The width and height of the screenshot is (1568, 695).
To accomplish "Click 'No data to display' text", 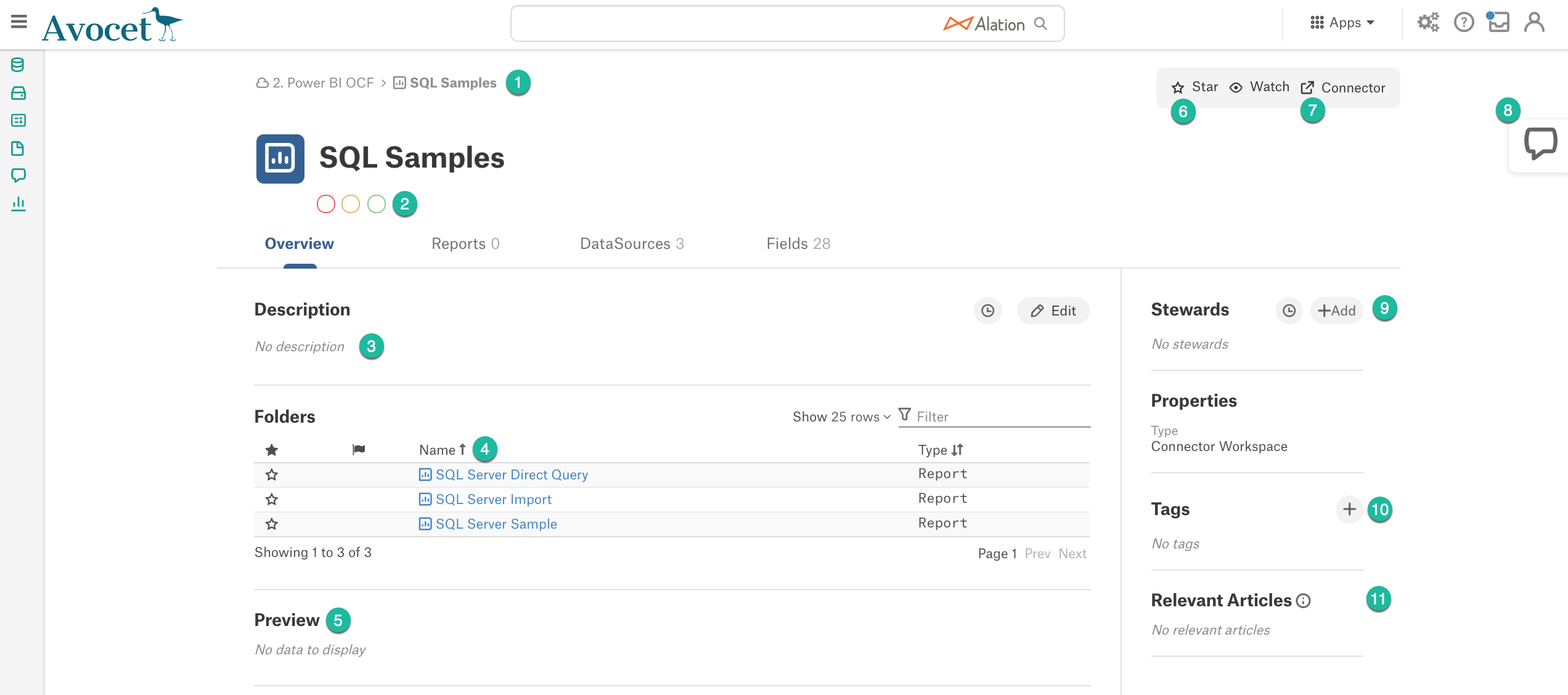I will (310, 650).
